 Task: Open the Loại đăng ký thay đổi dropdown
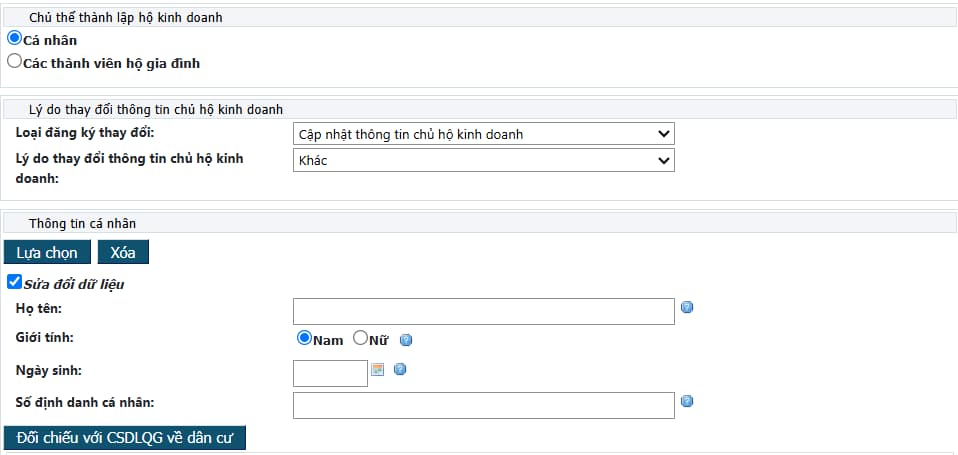pyautogui.click(x=484, y=134)
